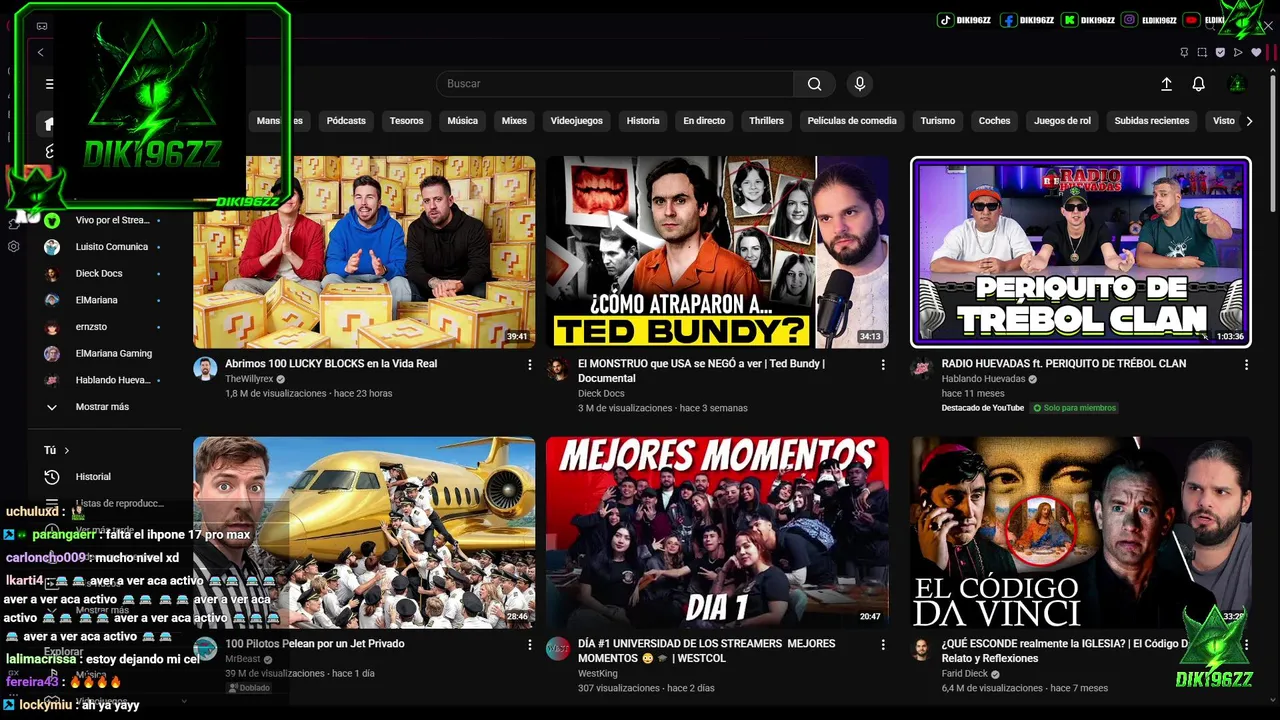Select the Turismo chip

938,121
